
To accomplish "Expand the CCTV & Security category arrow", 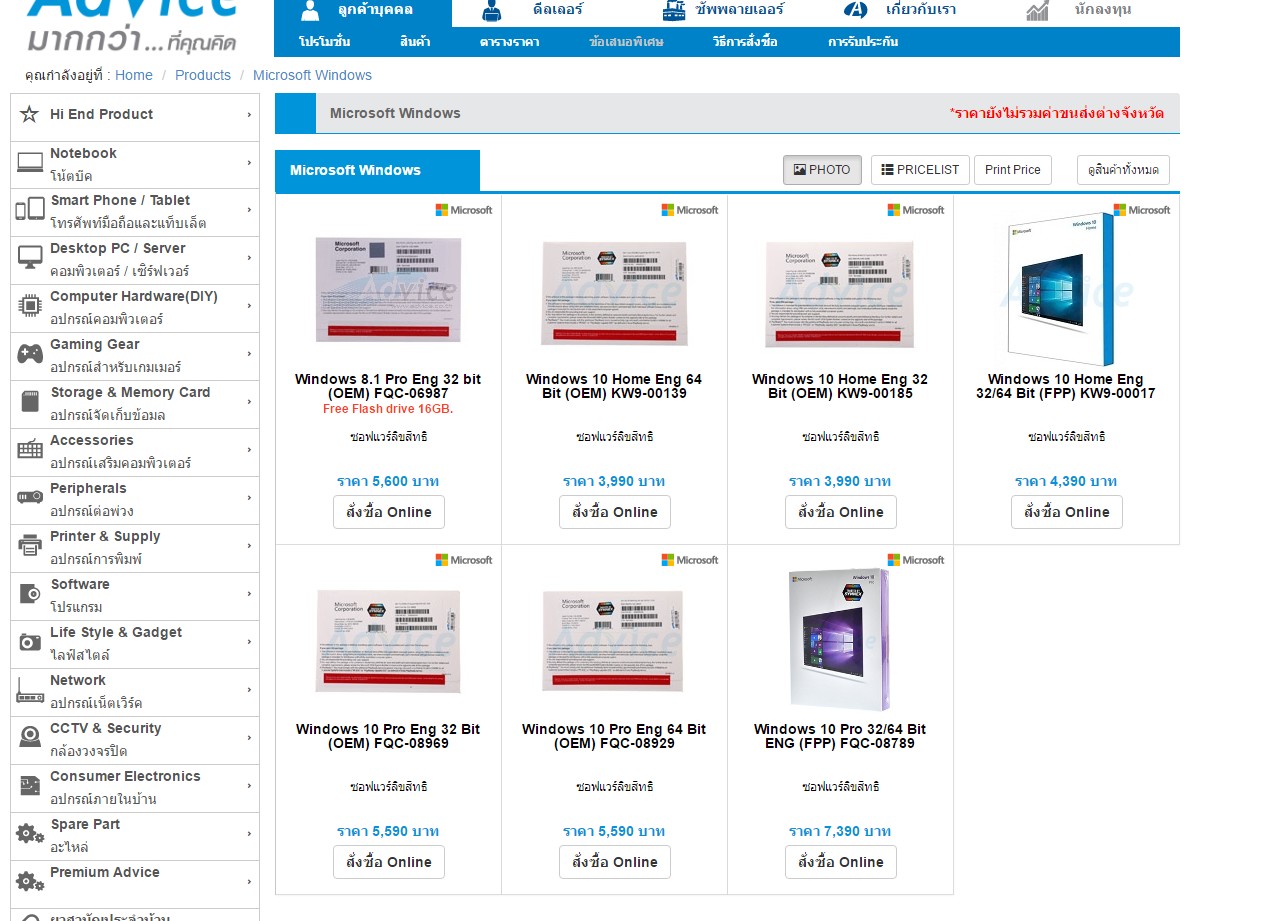I will pyautogui.click(x=249, y=739).
